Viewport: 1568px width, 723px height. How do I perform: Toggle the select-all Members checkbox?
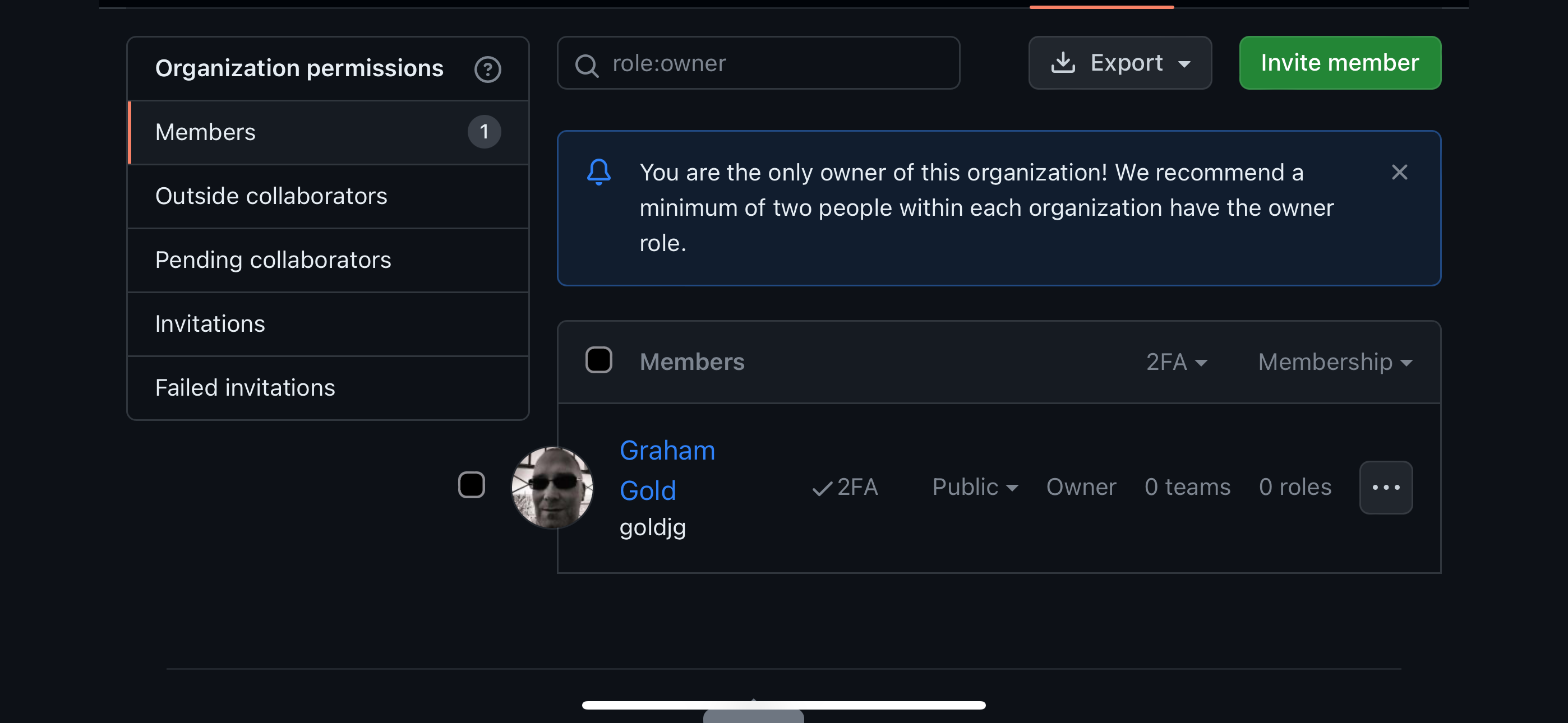598,360
